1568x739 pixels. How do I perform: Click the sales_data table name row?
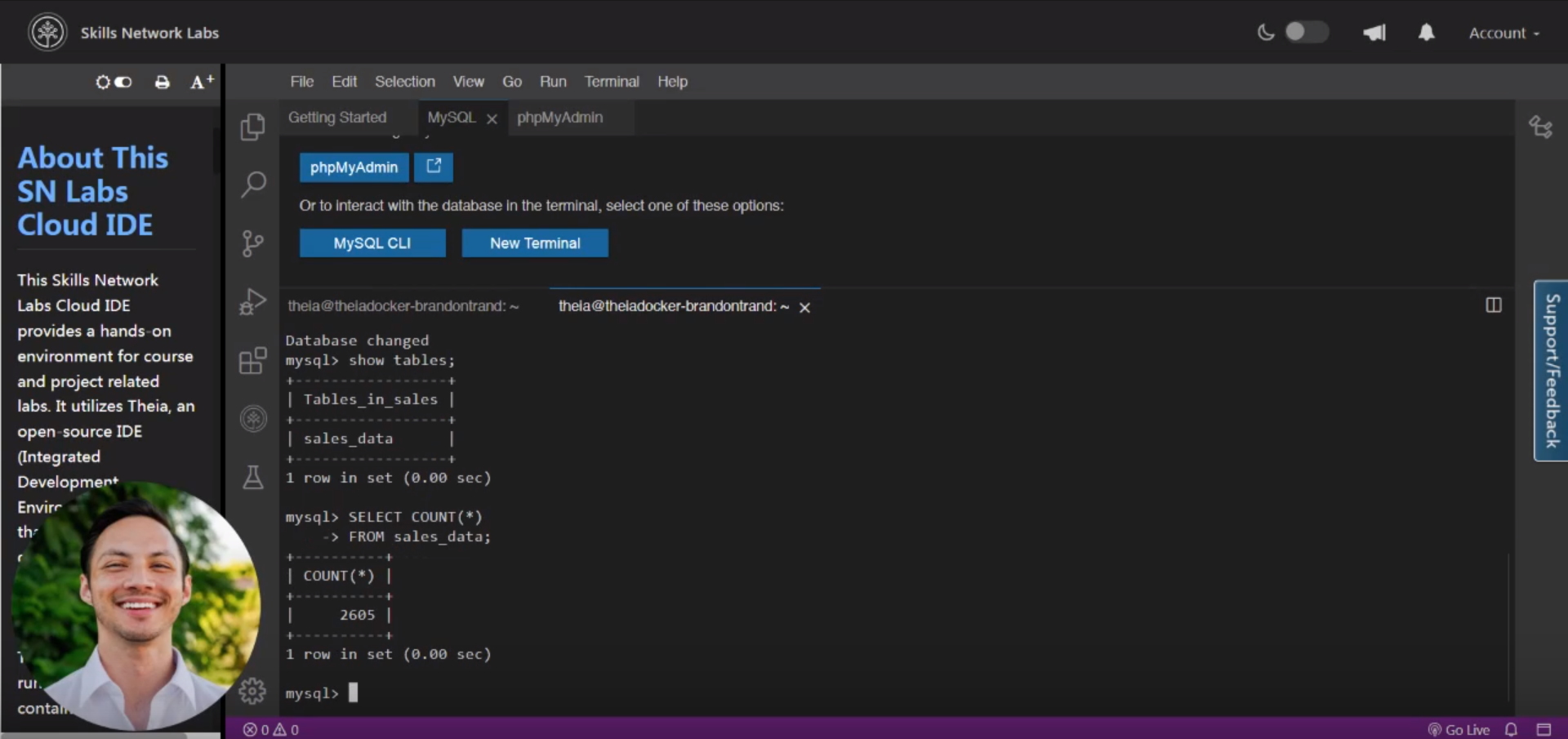[348, 439]
